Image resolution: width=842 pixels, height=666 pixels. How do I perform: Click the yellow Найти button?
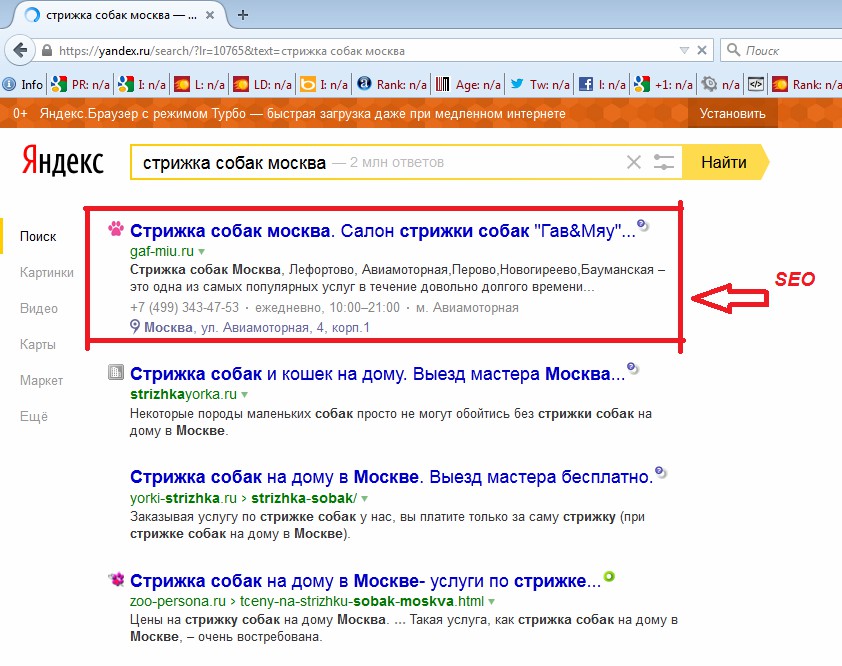point(724,162)
